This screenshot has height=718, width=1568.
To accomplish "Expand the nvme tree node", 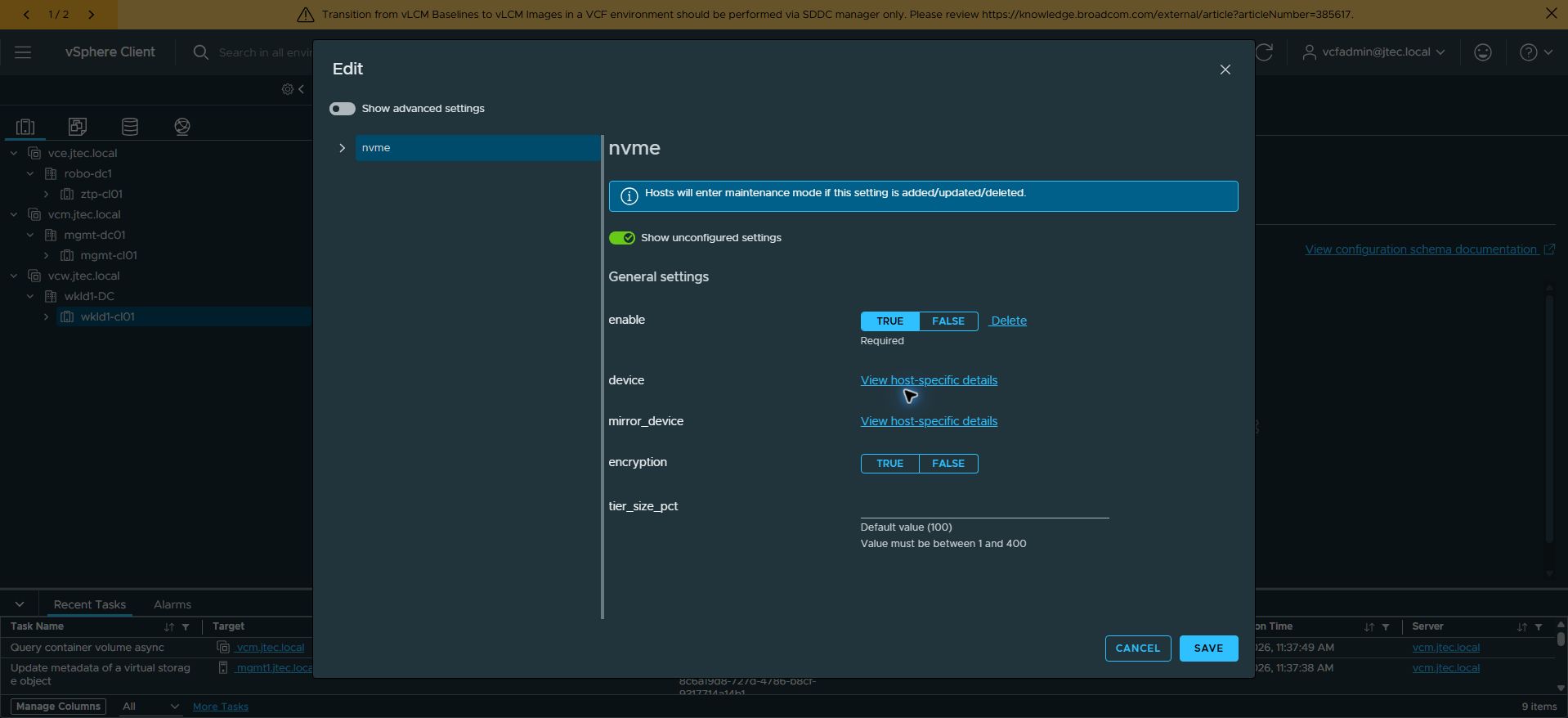I will [342, 148].
